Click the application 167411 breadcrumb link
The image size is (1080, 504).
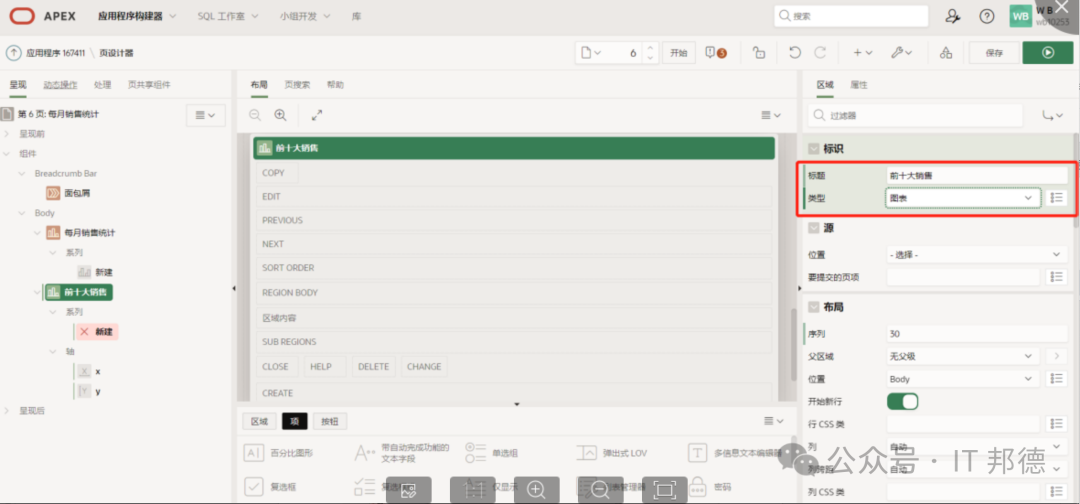click(56, 52)
